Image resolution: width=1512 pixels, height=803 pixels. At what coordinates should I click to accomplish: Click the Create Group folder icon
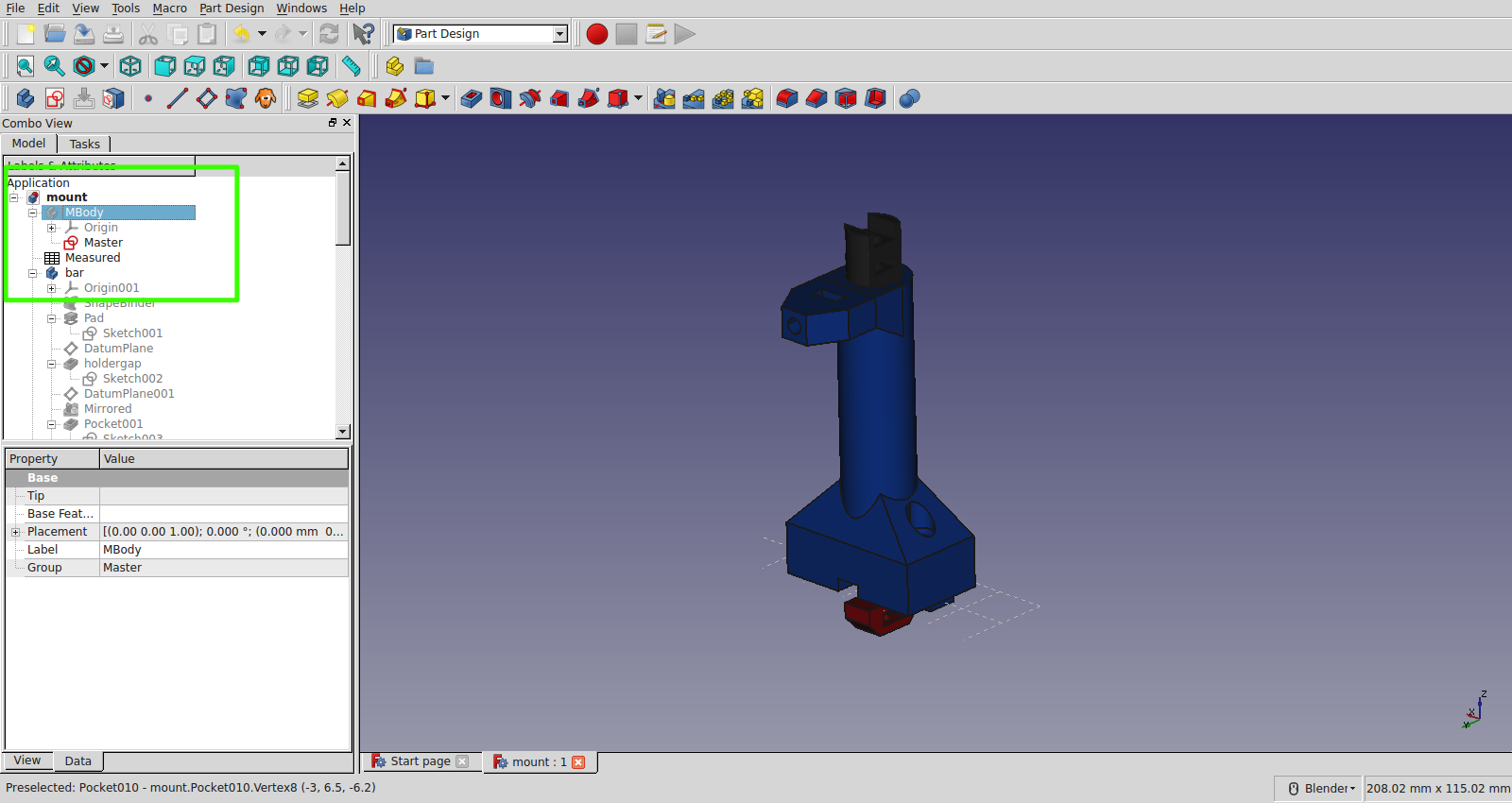(x=424, y=66)
